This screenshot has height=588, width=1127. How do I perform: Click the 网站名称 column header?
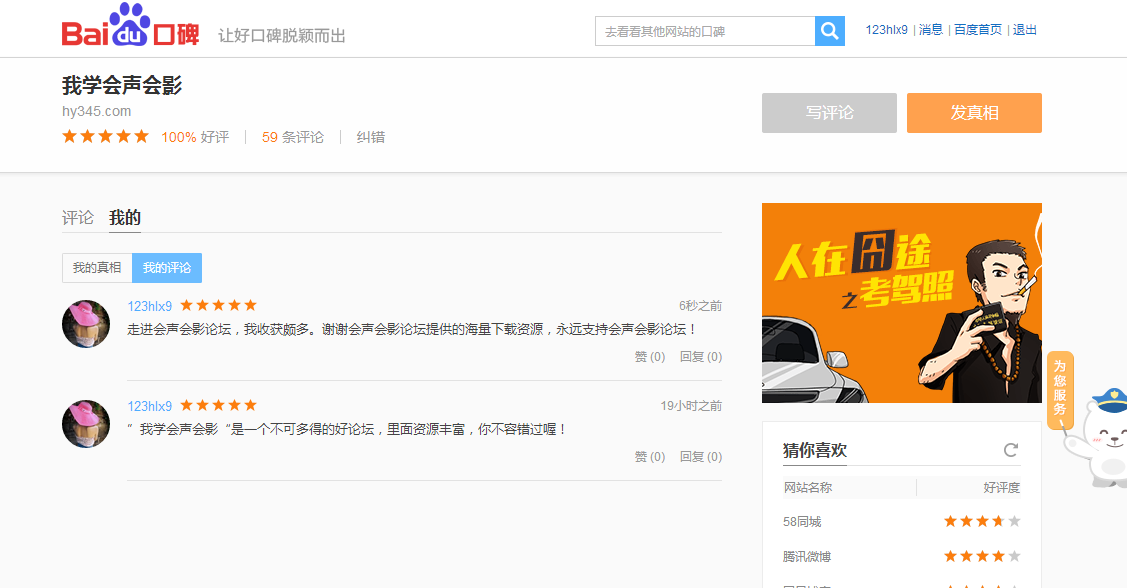click(x=808, y=487)
